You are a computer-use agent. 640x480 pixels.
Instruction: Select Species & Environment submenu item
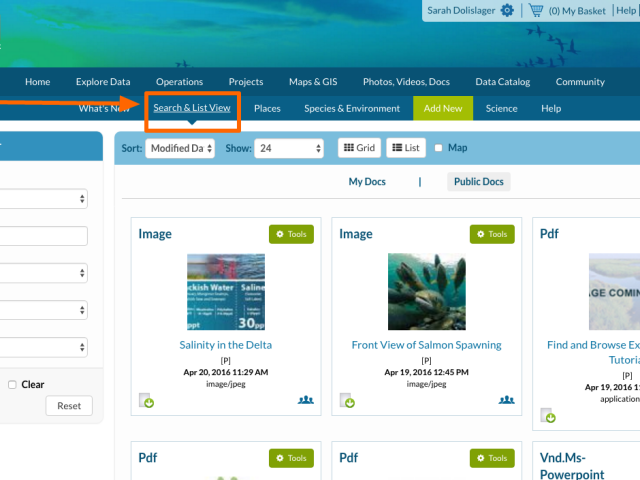coord(352,109)
